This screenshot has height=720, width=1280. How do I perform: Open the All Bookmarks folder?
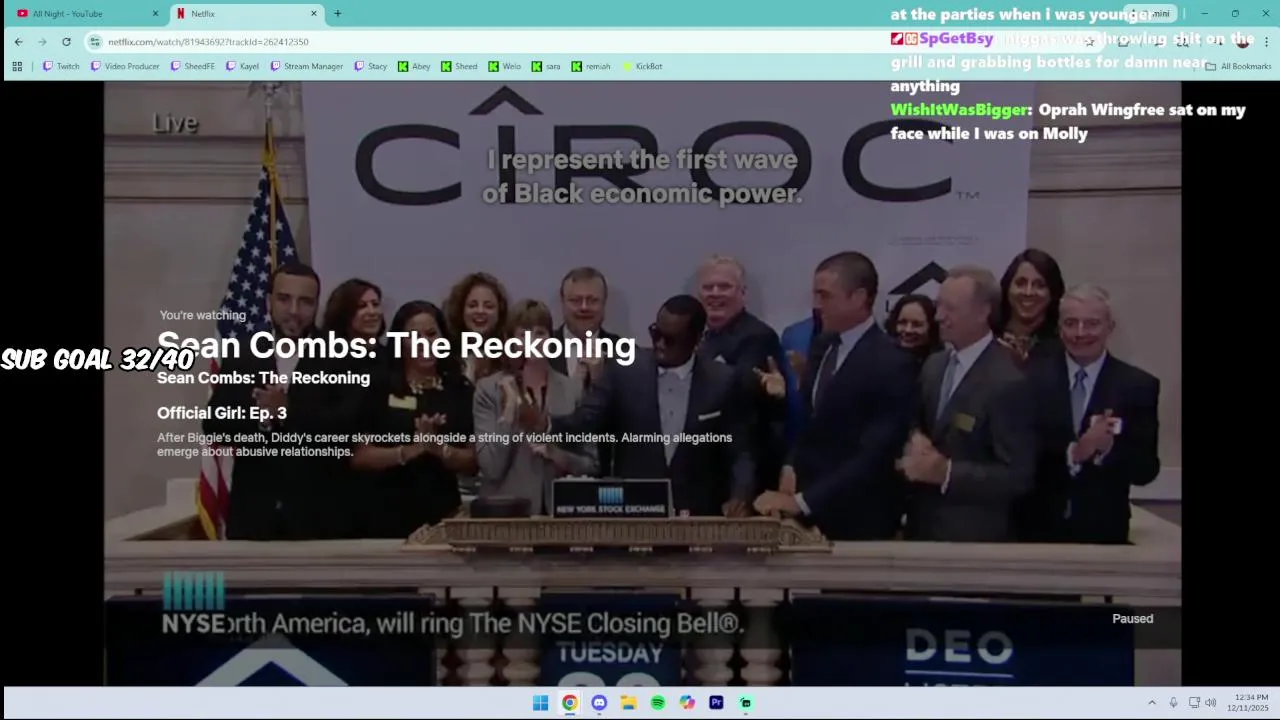pos(1238,66)
